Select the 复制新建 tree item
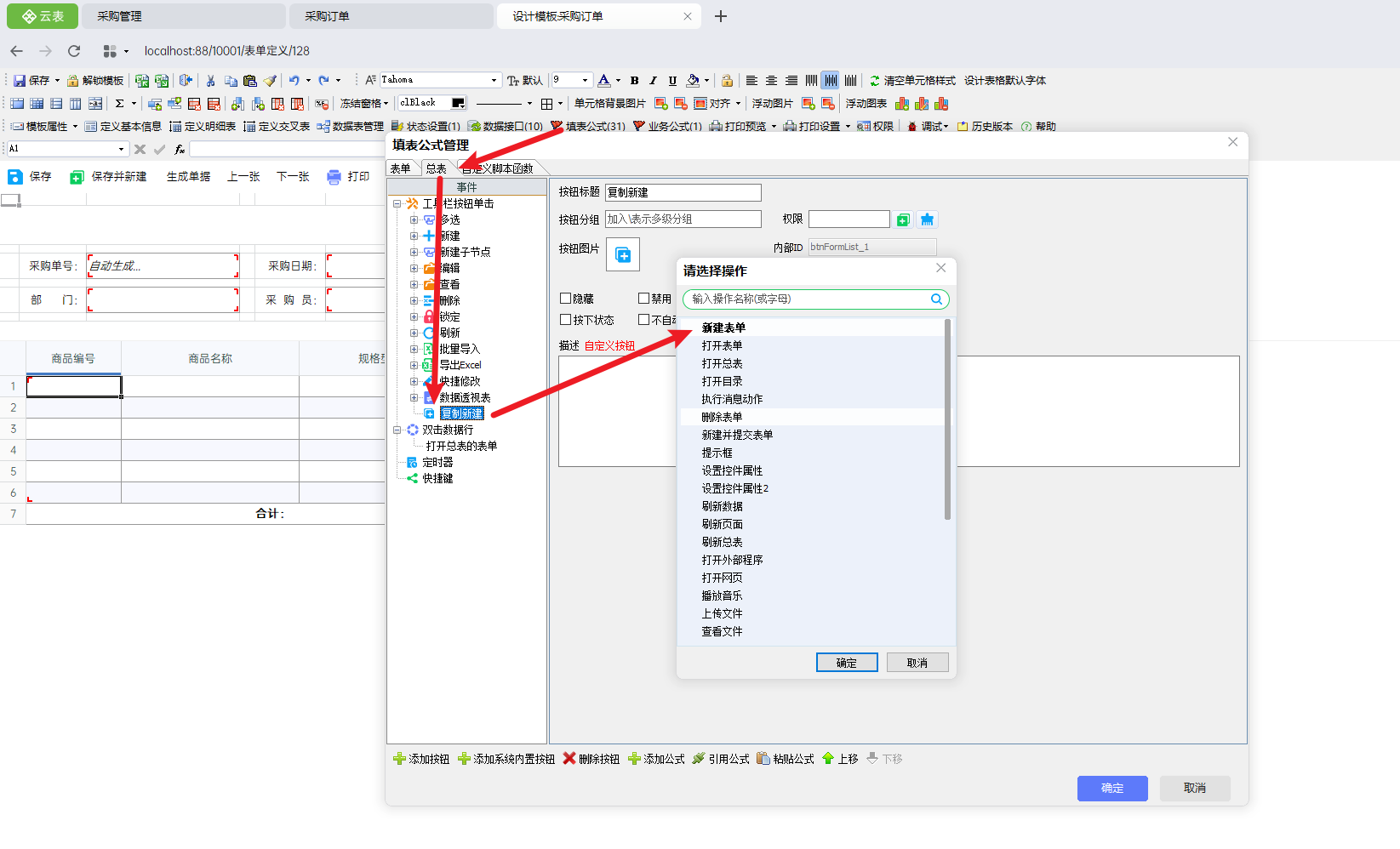The width and height of the screenshot is (1400, 849). point(462,414)
